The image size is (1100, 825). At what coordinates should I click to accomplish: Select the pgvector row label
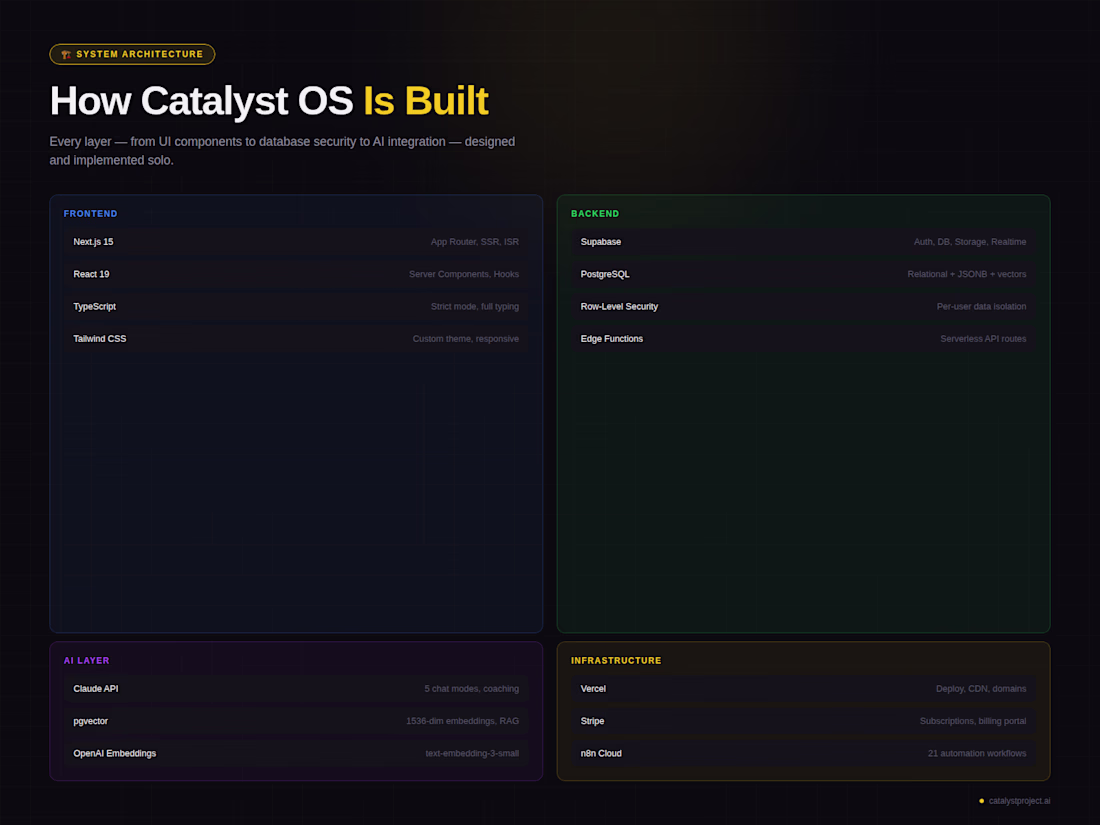(90, 721)
